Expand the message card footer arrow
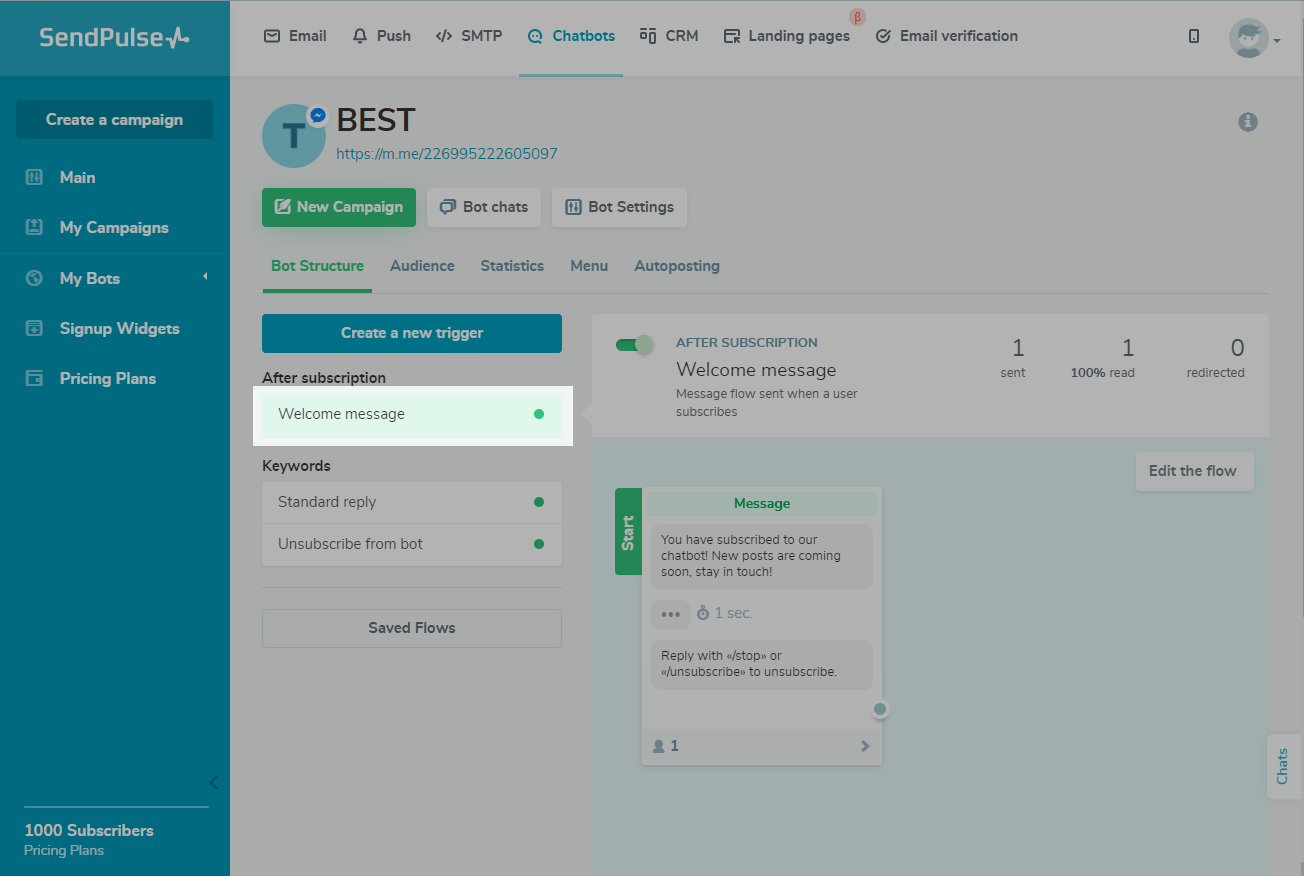 pos(865,746)
